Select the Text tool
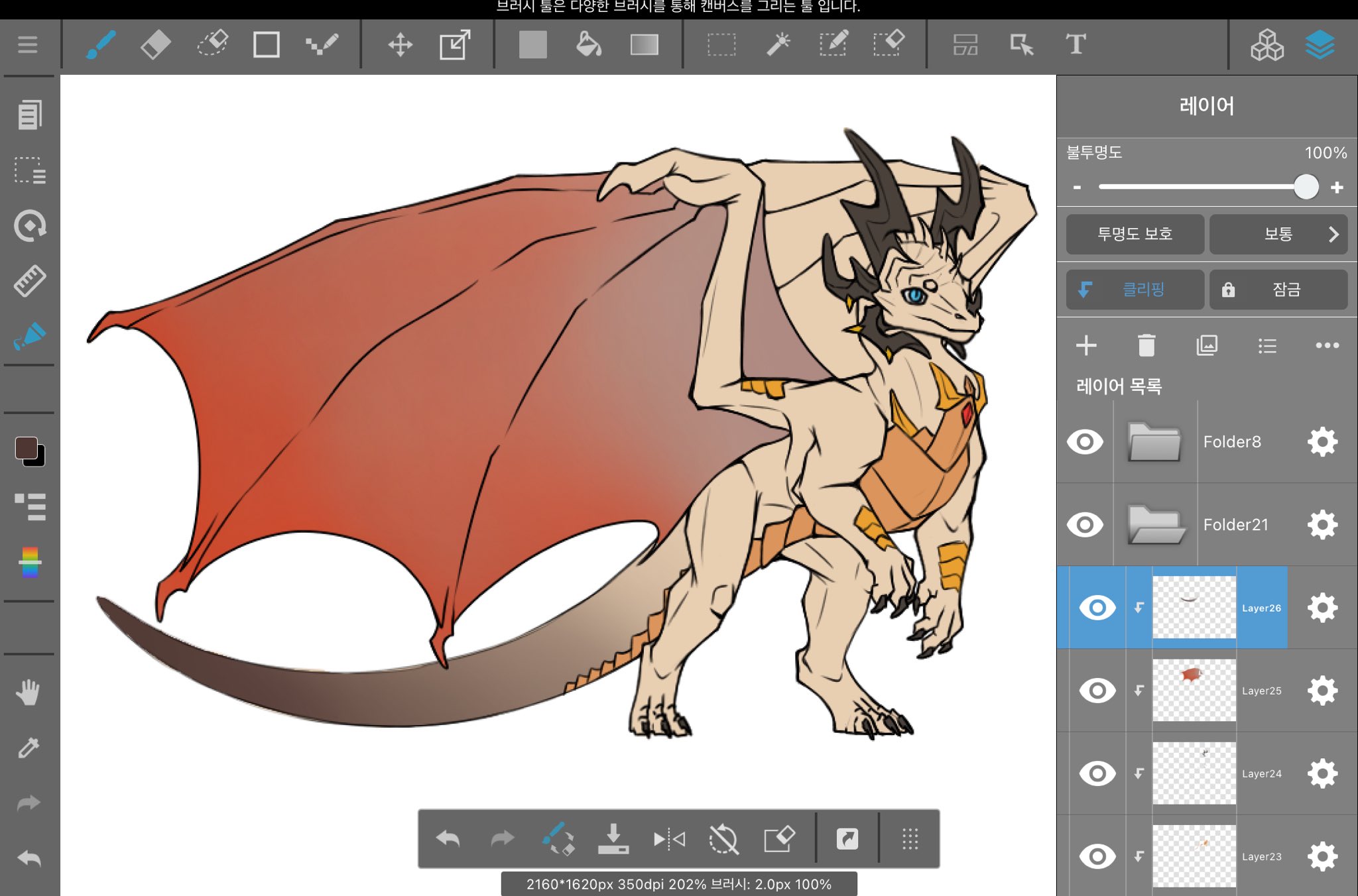Screen dimensions: 1358x896 click(x=1076, y=45)
